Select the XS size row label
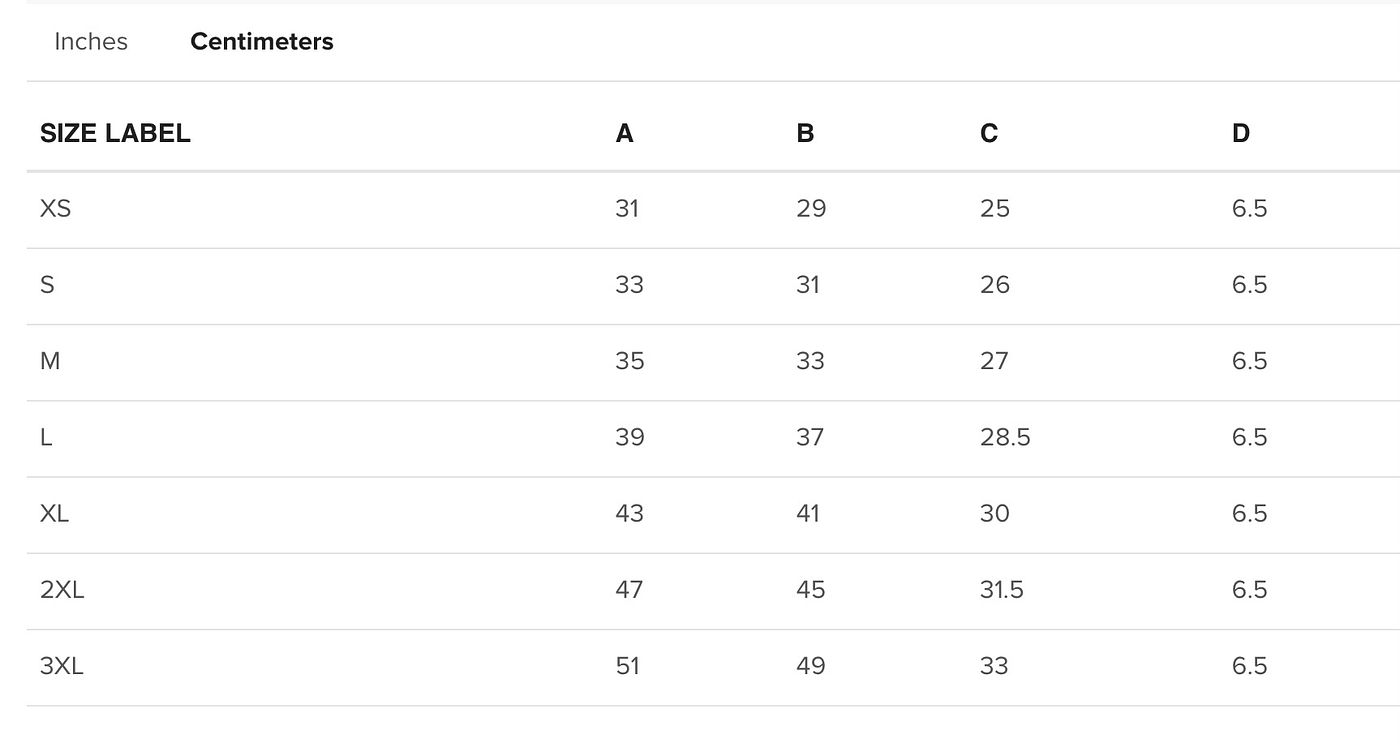Image resolution: width=1400 pixels, height=744 pixels. pyautogui.click(x=56, y=209)
